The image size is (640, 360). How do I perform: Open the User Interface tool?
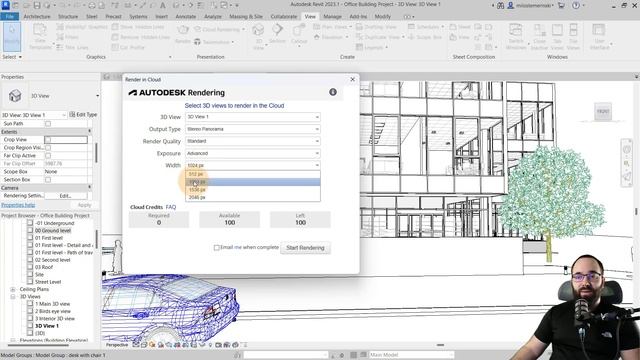pos(599,37)
